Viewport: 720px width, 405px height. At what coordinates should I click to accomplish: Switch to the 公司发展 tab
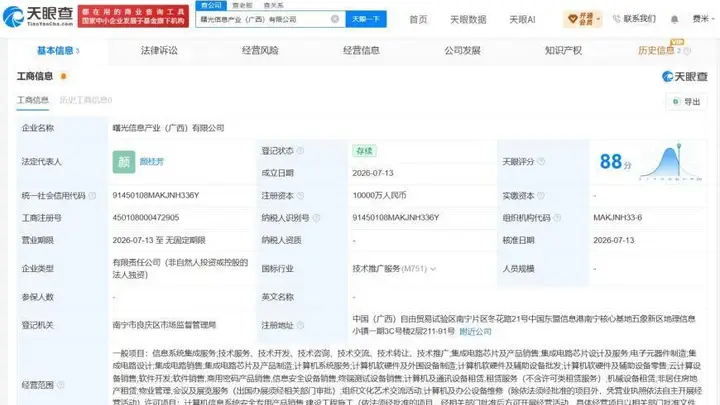pyautogui.click(x=462, y=51)
